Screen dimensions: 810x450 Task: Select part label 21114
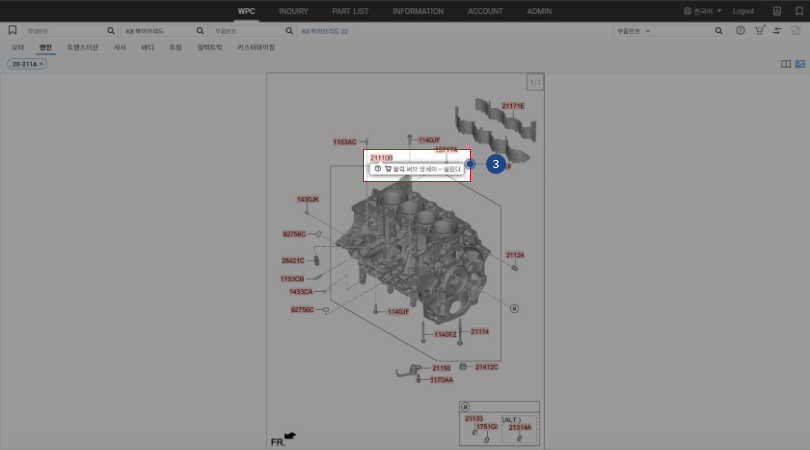[x=480, y=331]
